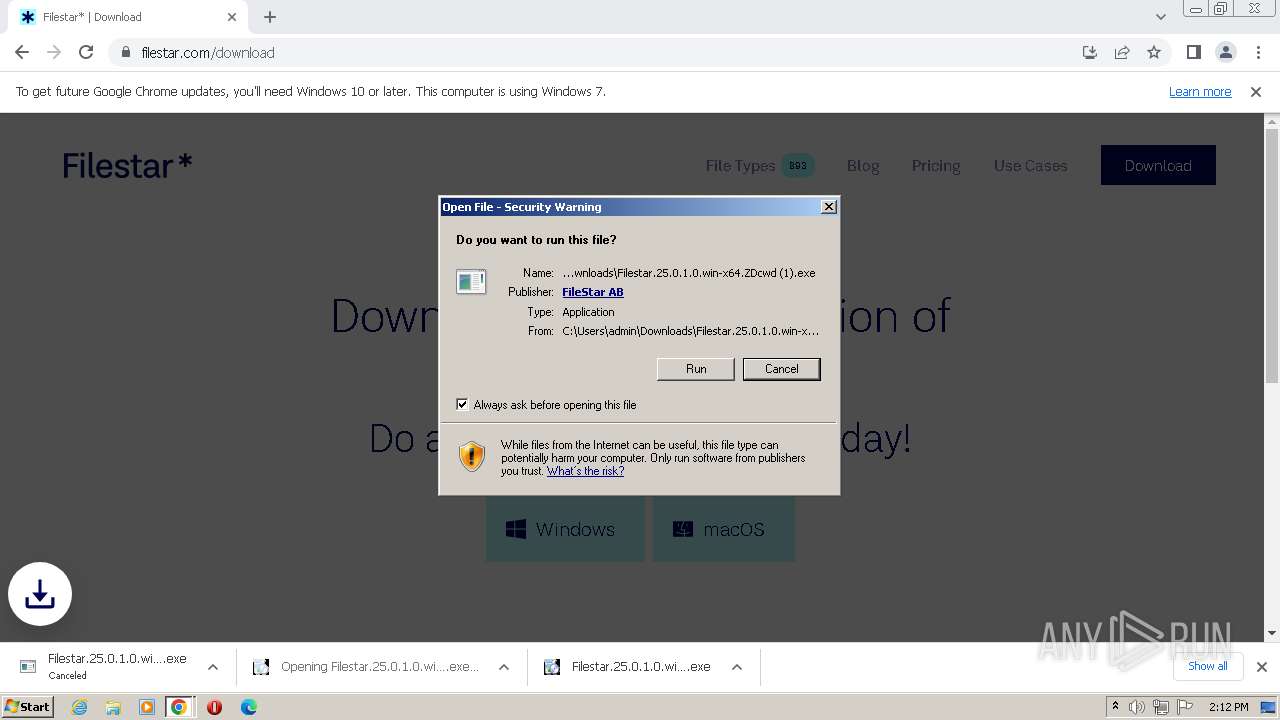Open options for the last Filestar.25.0.1.0 download
1280x720 pixels.
tap(737, 667)
